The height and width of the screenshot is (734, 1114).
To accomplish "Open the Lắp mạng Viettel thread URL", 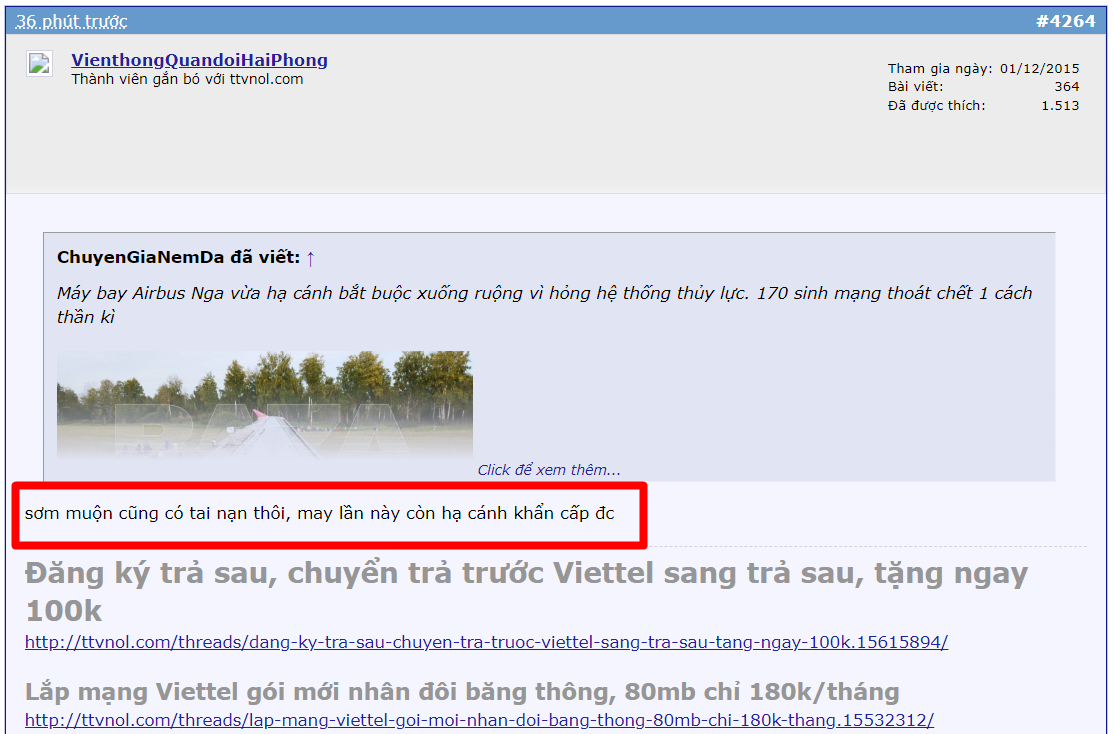I will [x=479, y=720].
